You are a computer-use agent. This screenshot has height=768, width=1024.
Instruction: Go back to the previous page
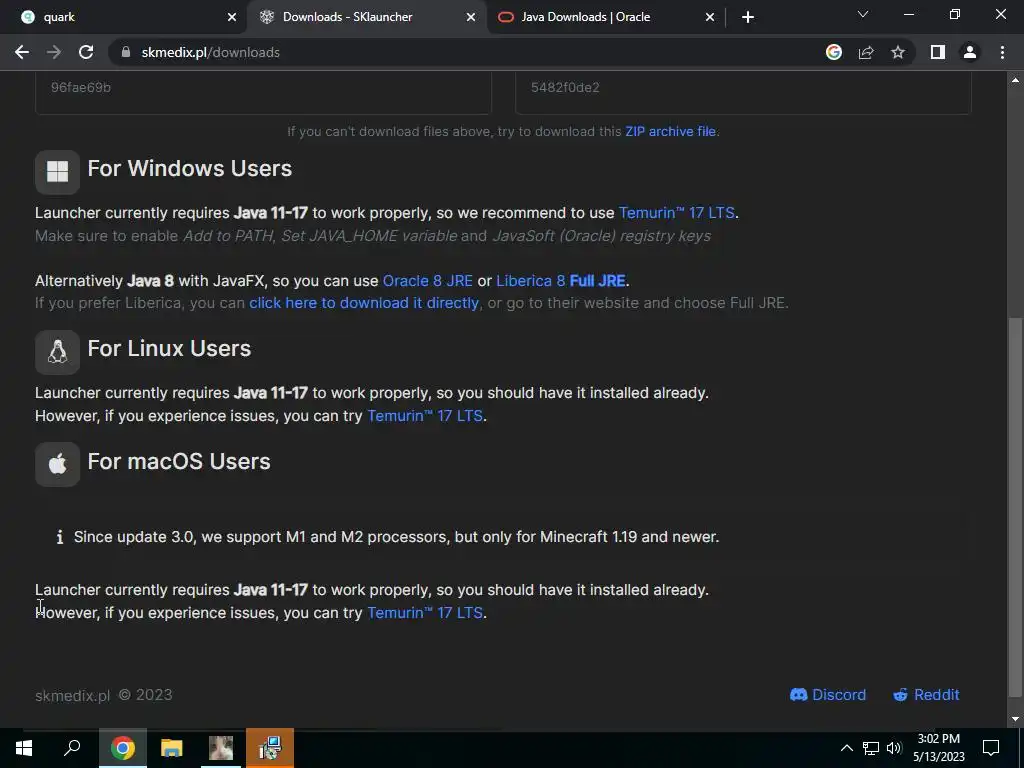22,52
